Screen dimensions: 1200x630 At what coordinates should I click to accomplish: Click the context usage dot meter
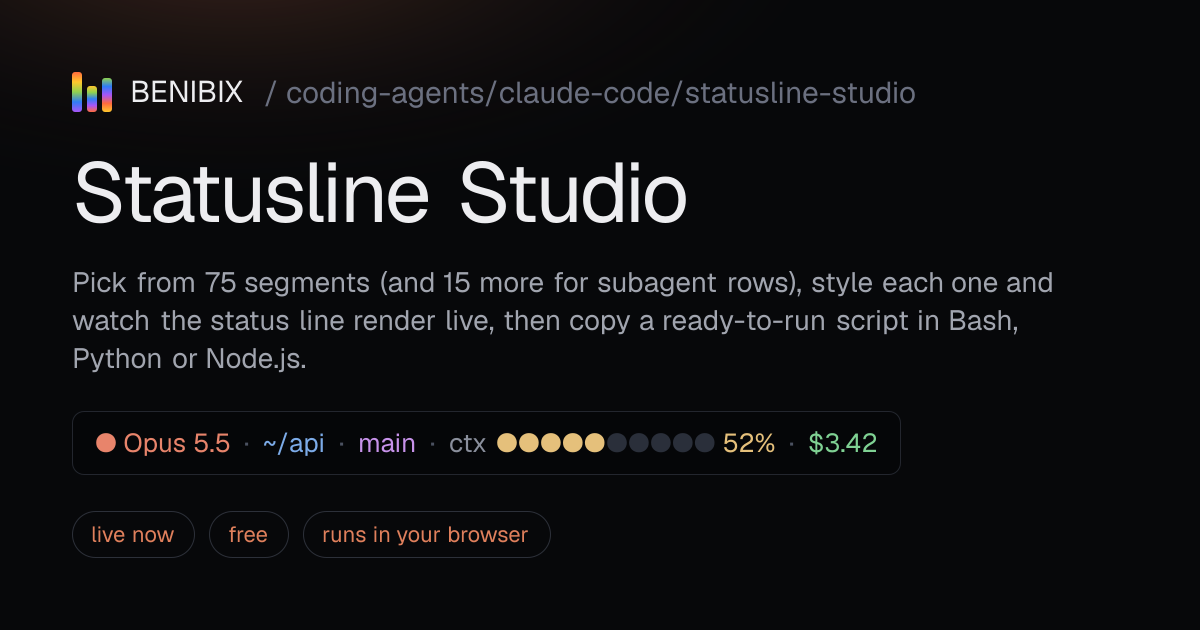point(606,443)
